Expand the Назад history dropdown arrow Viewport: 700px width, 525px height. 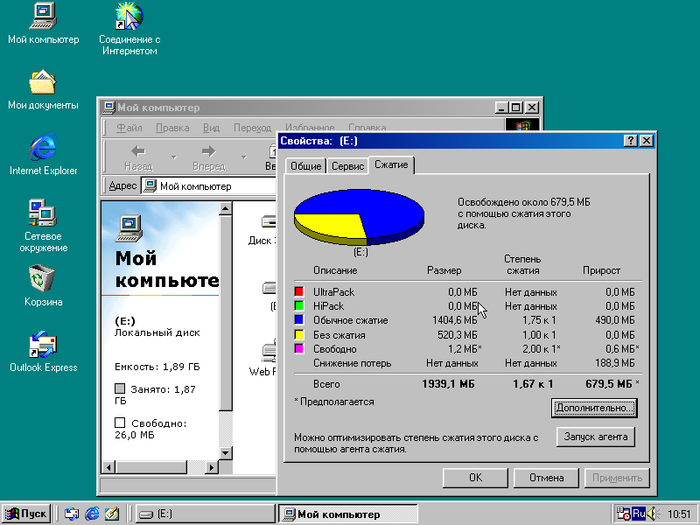pyautogui.click(x=172, y=157)
